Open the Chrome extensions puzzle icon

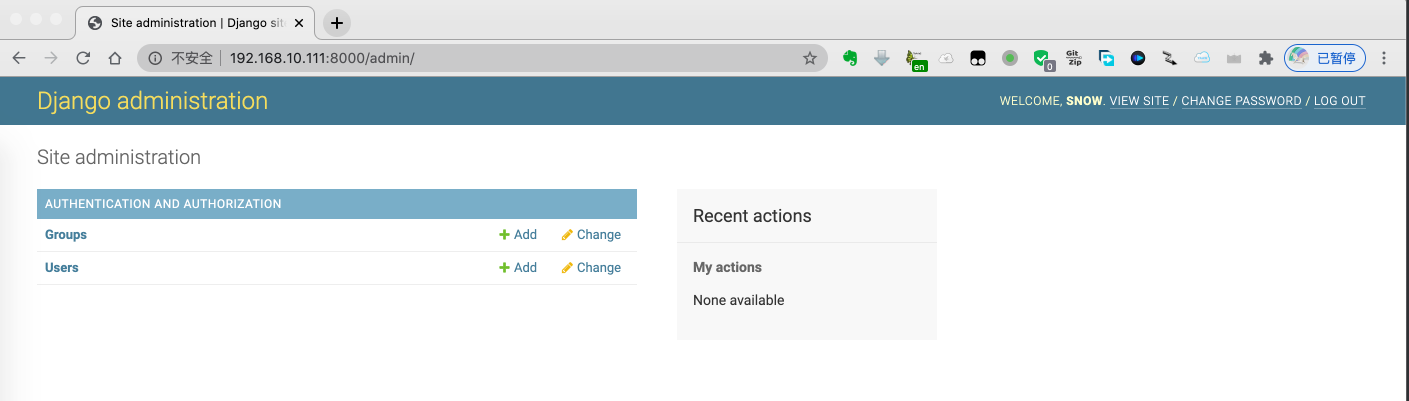pos(1265,58)
